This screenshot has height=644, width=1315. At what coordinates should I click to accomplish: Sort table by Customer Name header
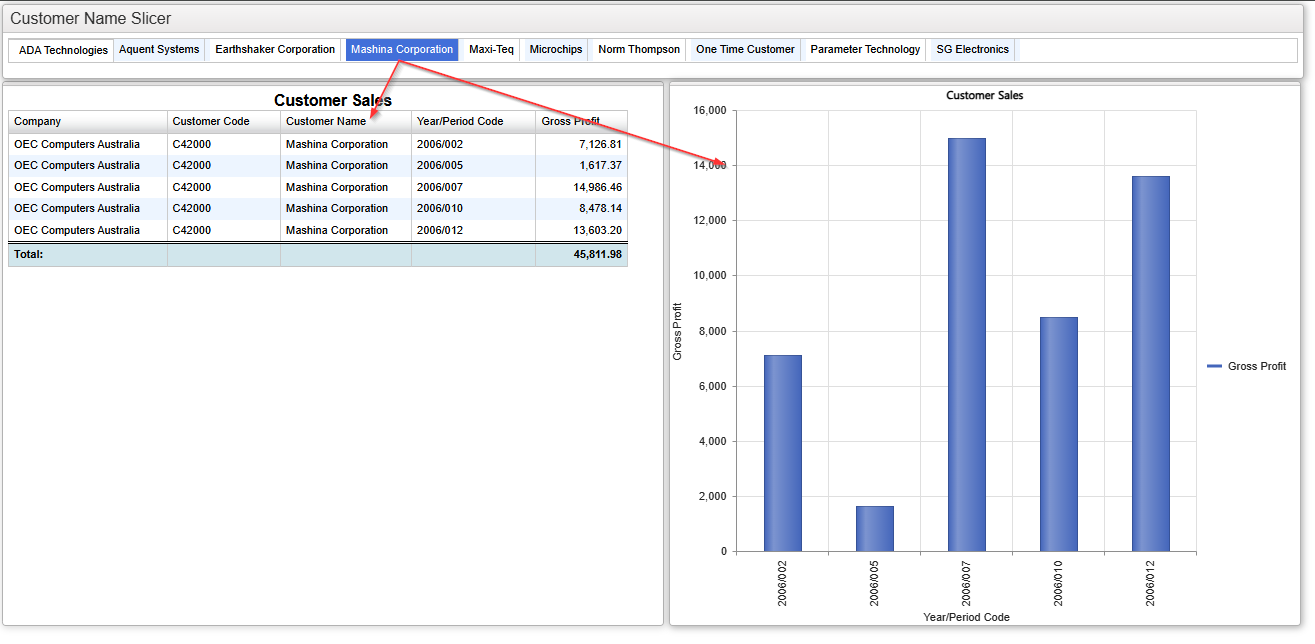pos(346,121)
